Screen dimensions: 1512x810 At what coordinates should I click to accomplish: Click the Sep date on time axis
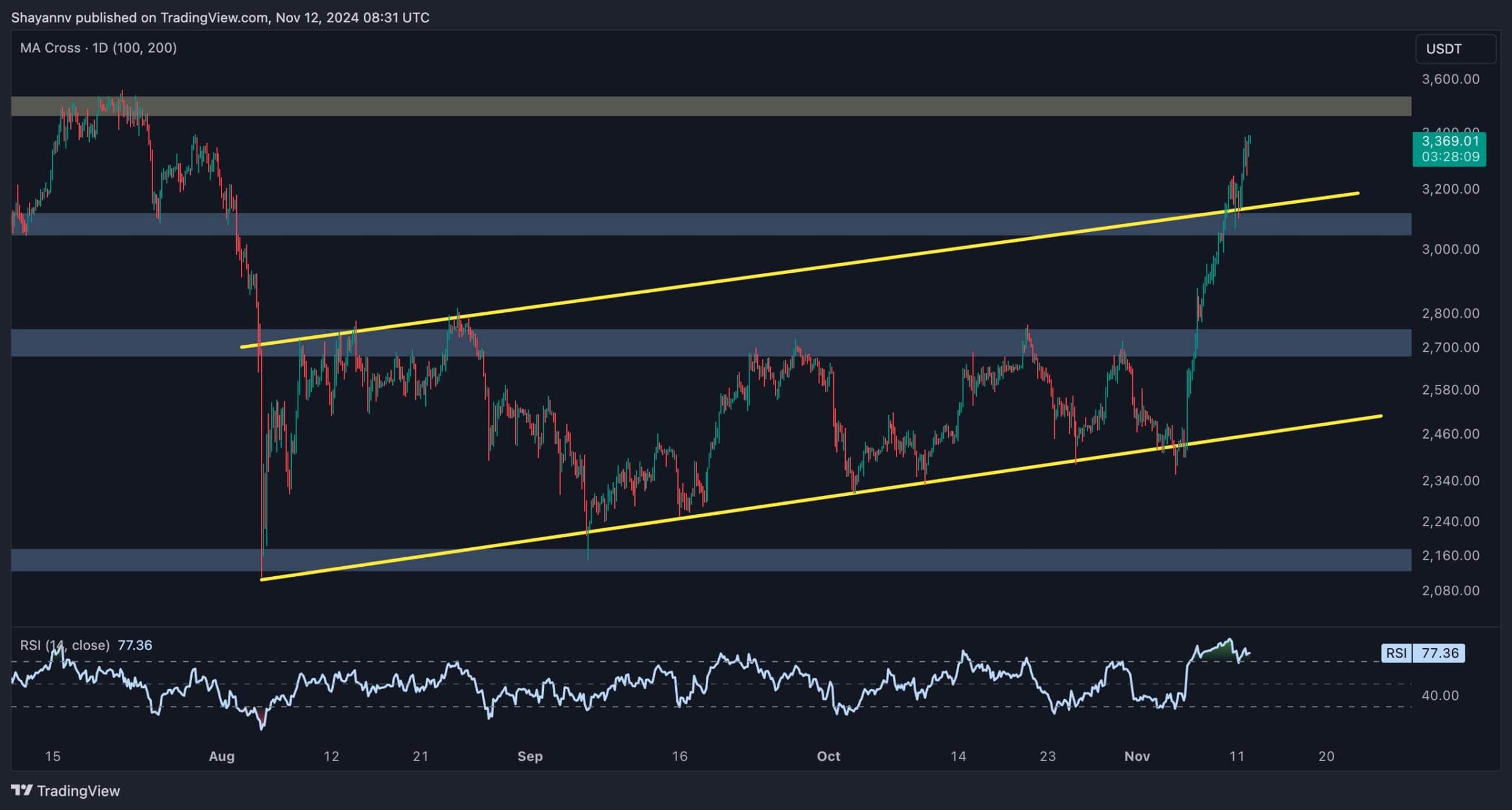tap(530, 756)
